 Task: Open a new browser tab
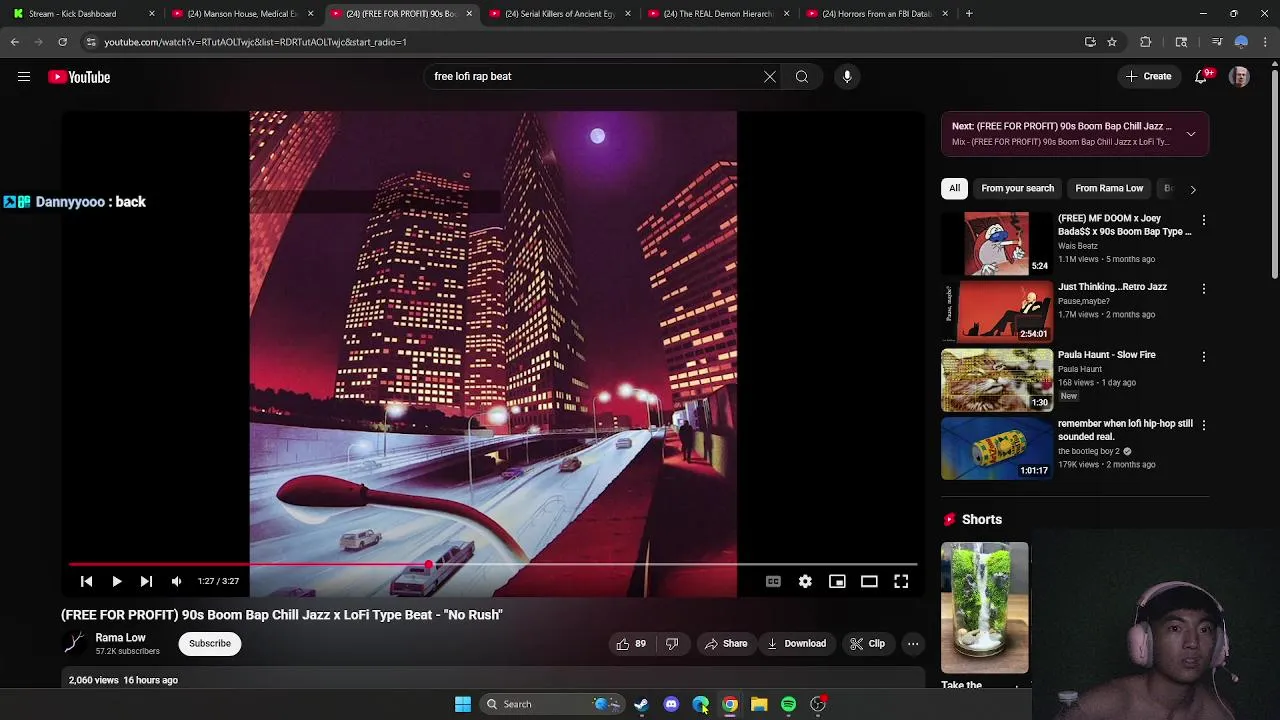pos(969,14)
